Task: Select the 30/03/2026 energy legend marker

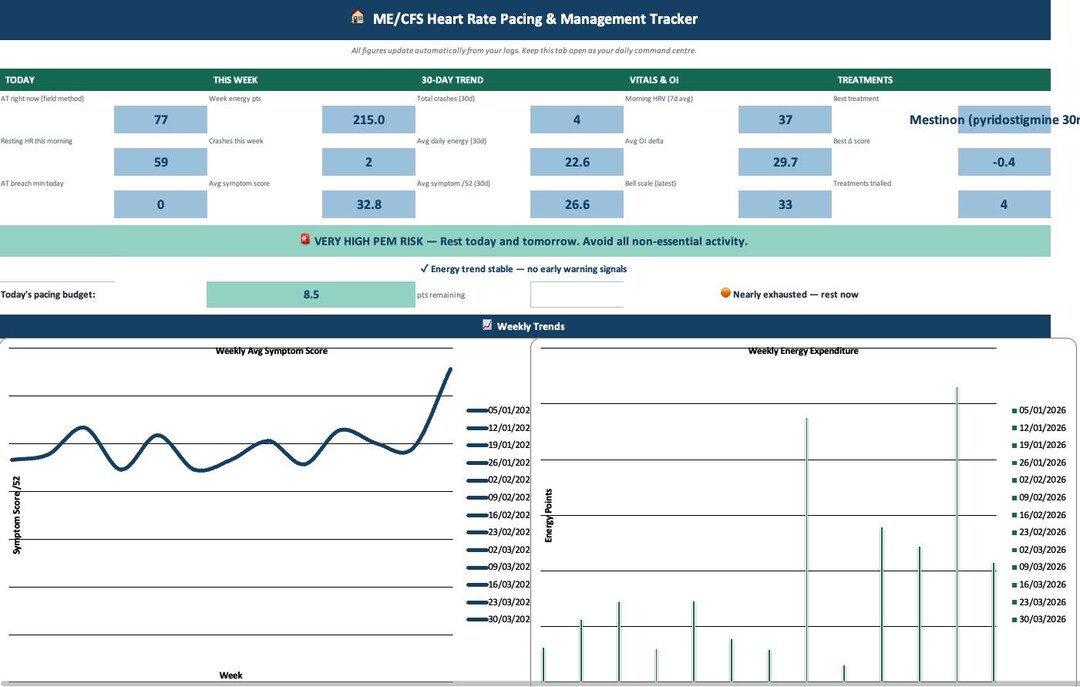Action: pyautogui.click(x=1014, y=619)
